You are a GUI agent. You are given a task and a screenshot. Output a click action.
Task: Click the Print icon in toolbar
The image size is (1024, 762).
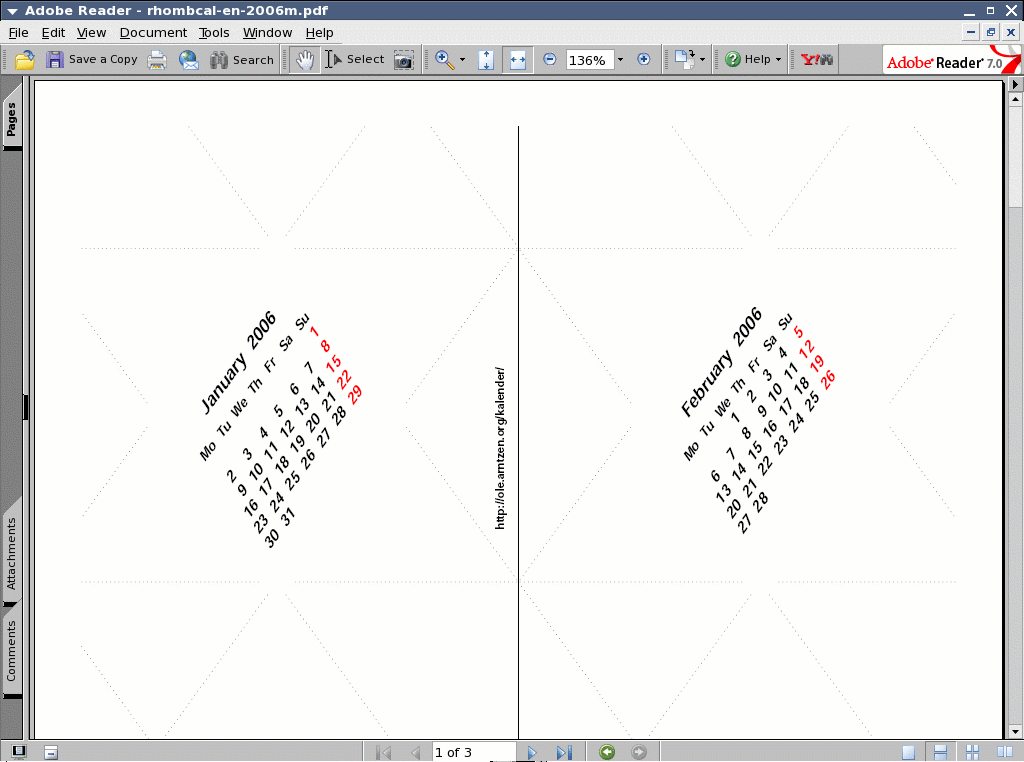(157, 60)
